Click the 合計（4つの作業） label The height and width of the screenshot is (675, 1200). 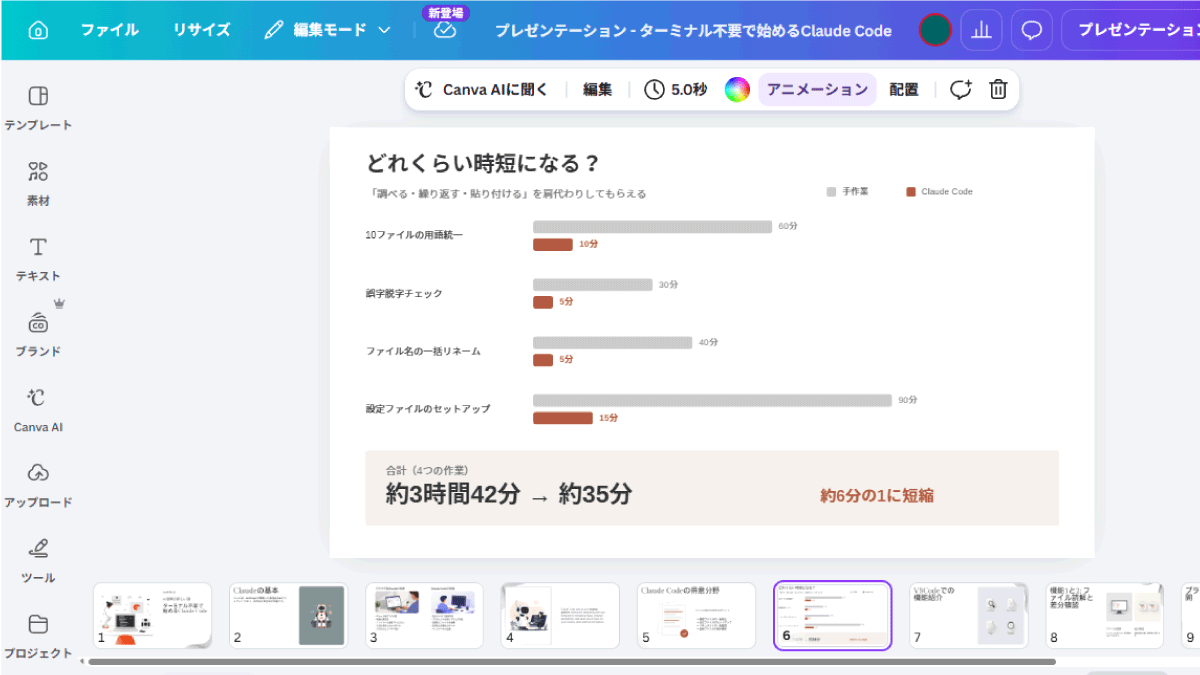(427, 469)
